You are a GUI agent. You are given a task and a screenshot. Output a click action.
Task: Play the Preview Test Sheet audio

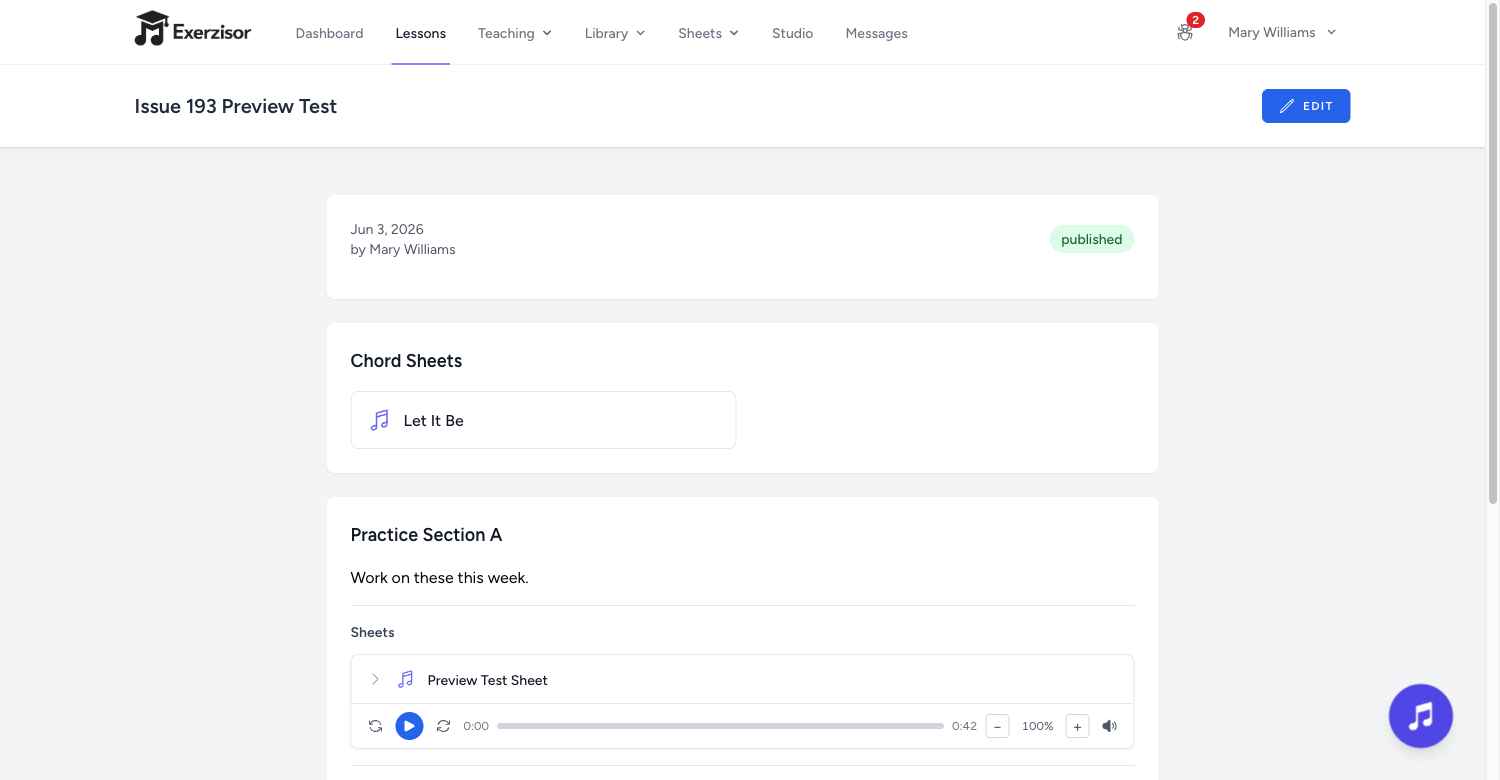[x=409, y=726]
